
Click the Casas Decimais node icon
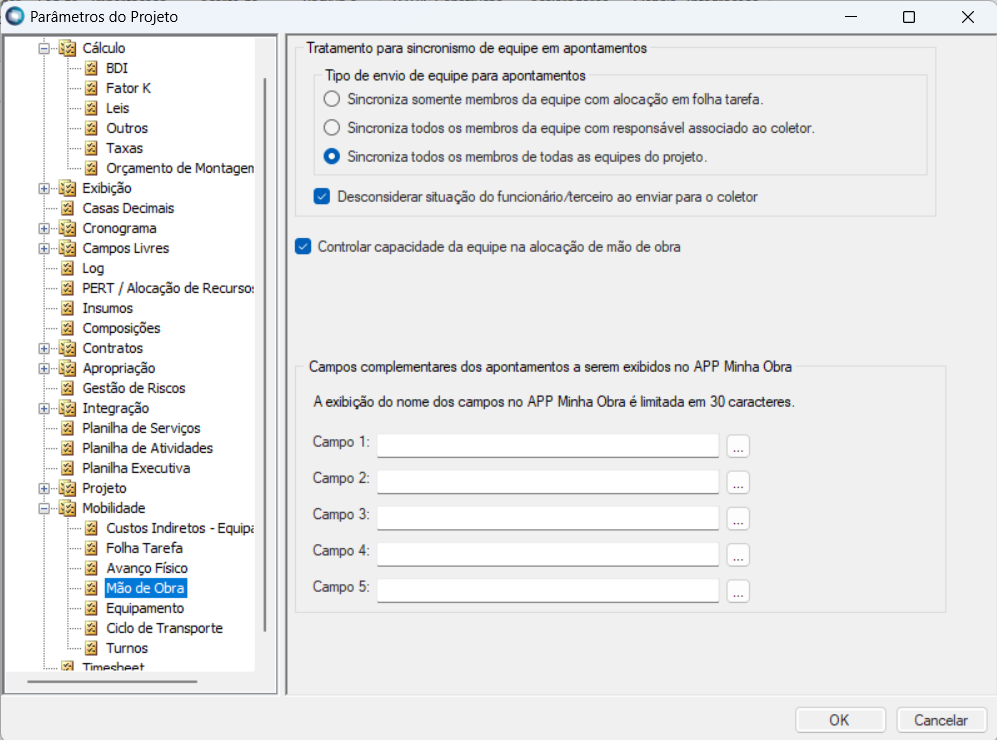[67, 208]
